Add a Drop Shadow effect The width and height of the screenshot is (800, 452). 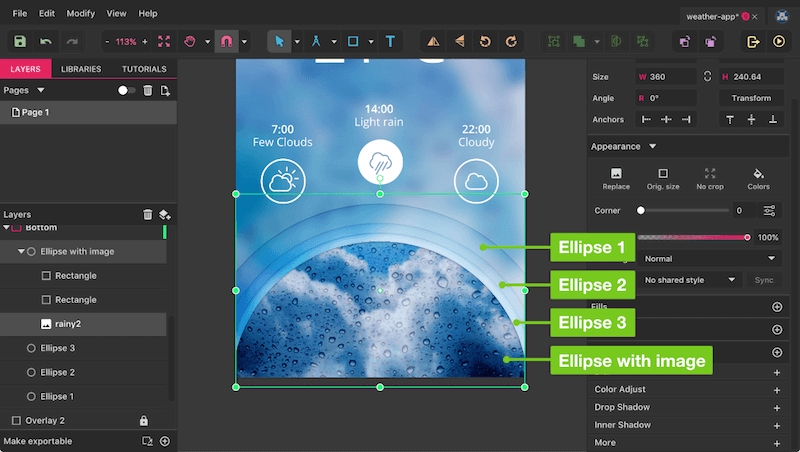tap(777, 408)
